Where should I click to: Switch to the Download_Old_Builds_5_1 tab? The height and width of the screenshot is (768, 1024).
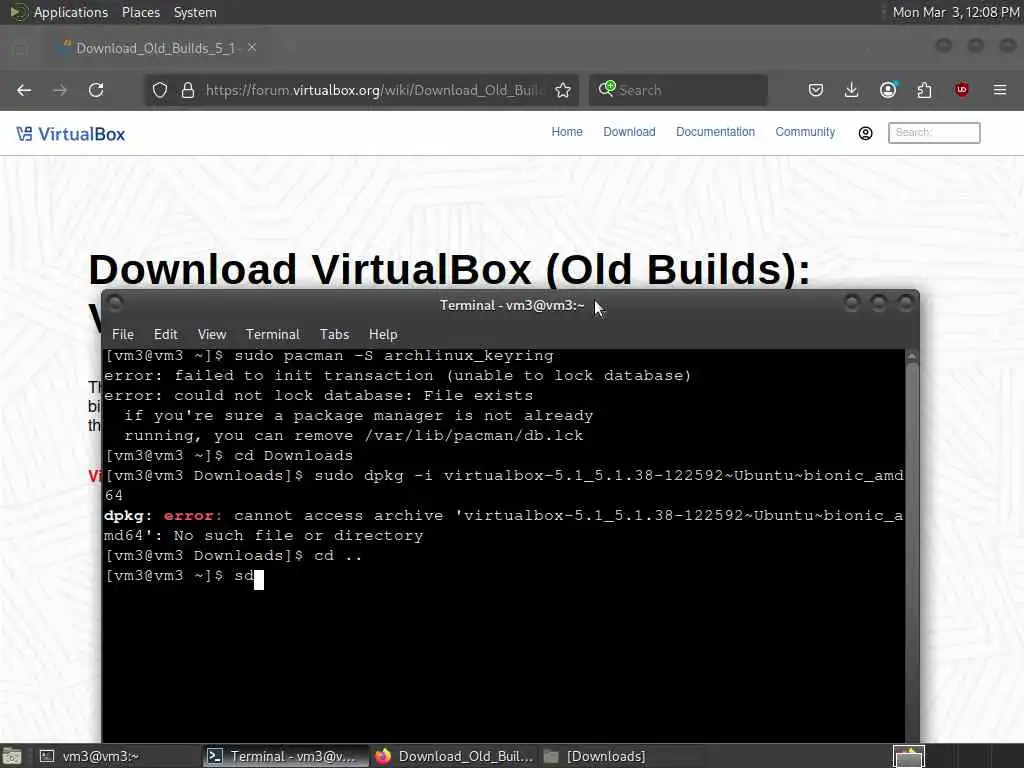(x=155, y=48)
